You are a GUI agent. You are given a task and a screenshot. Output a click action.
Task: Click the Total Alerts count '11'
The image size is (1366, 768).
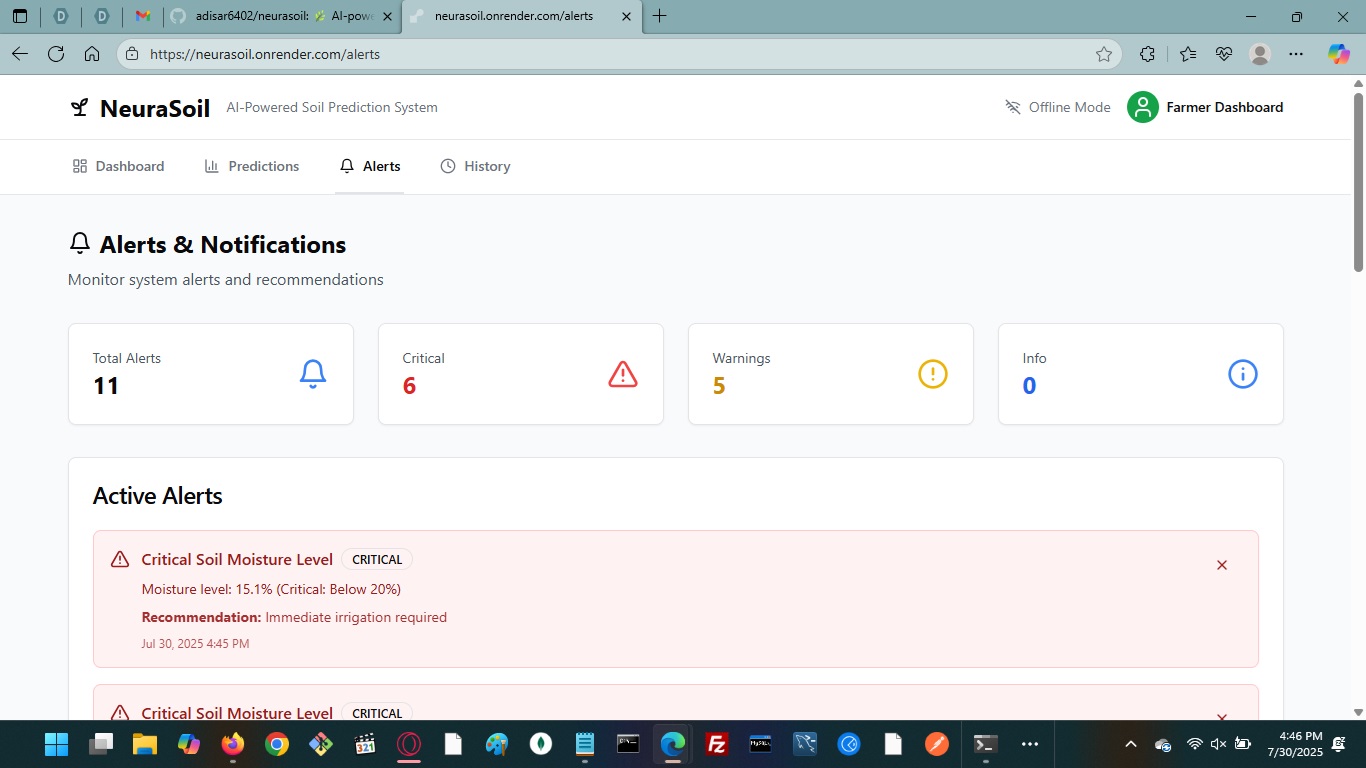pos(106,386)
